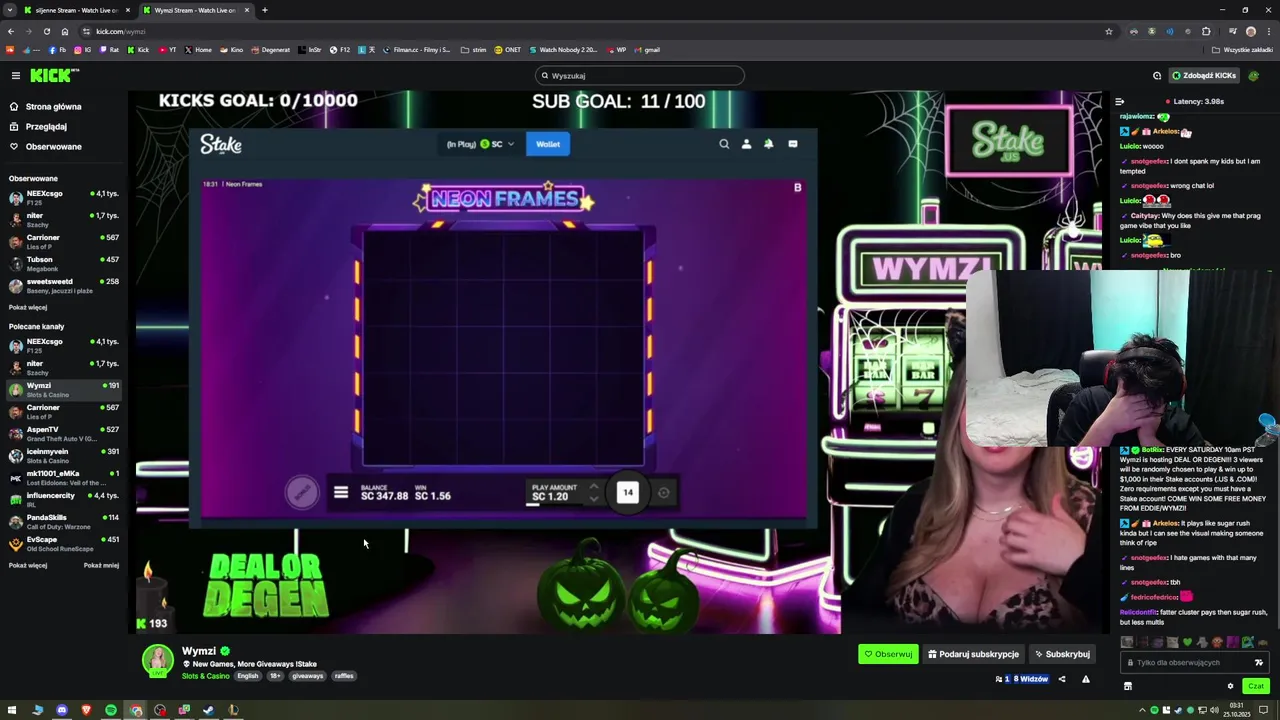Open iceinmyvein recommended channel
The height and width of the screenshot is (720, 1280).
[64, 455]
